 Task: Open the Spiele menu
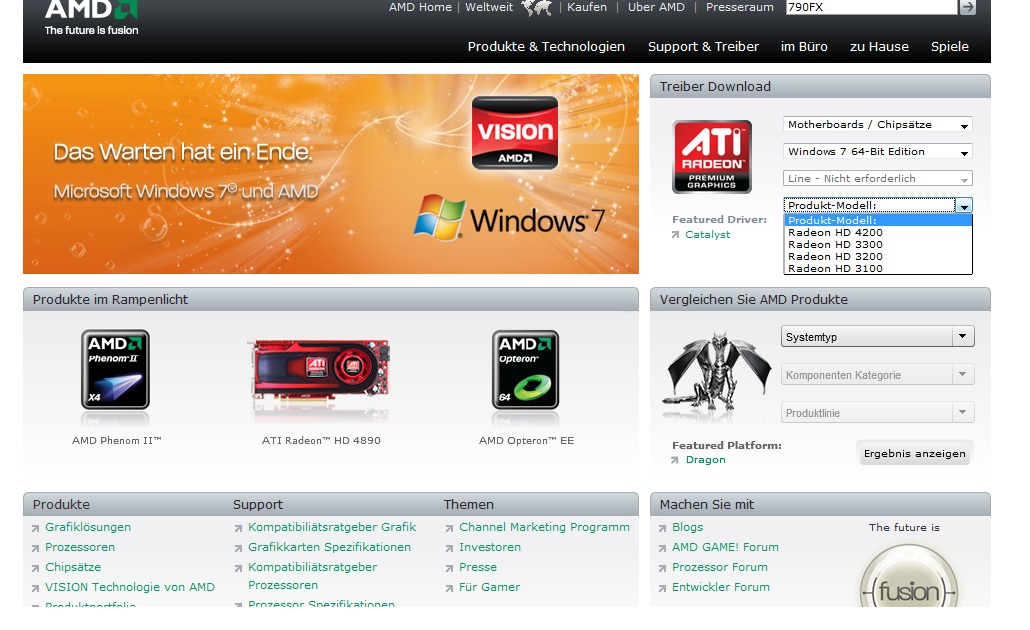coord(949,47)
